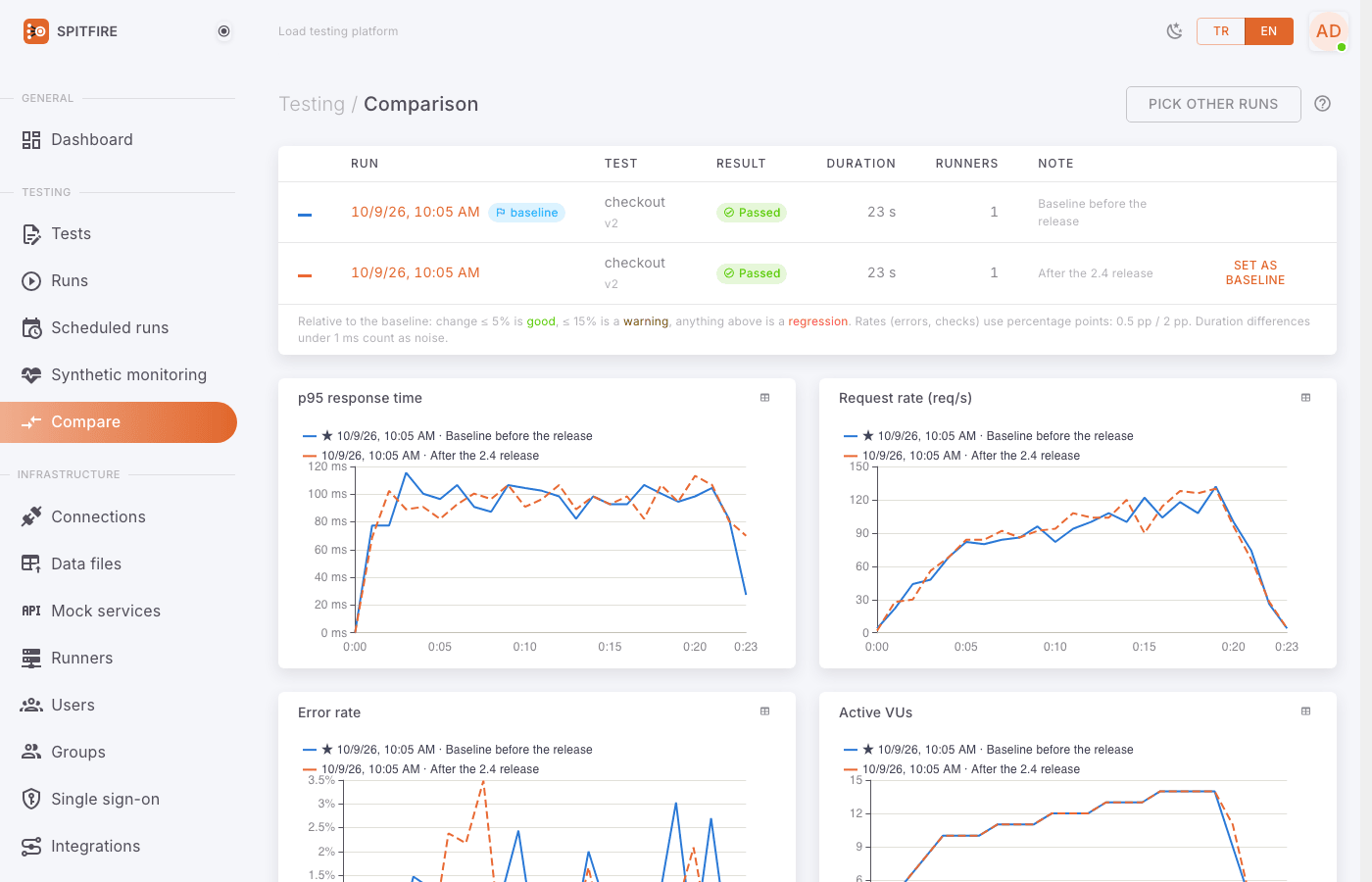Go to Testing breadcrumb link
Image resolution: width=1372 pixels, height=882 pixels.
coord(312,104)
